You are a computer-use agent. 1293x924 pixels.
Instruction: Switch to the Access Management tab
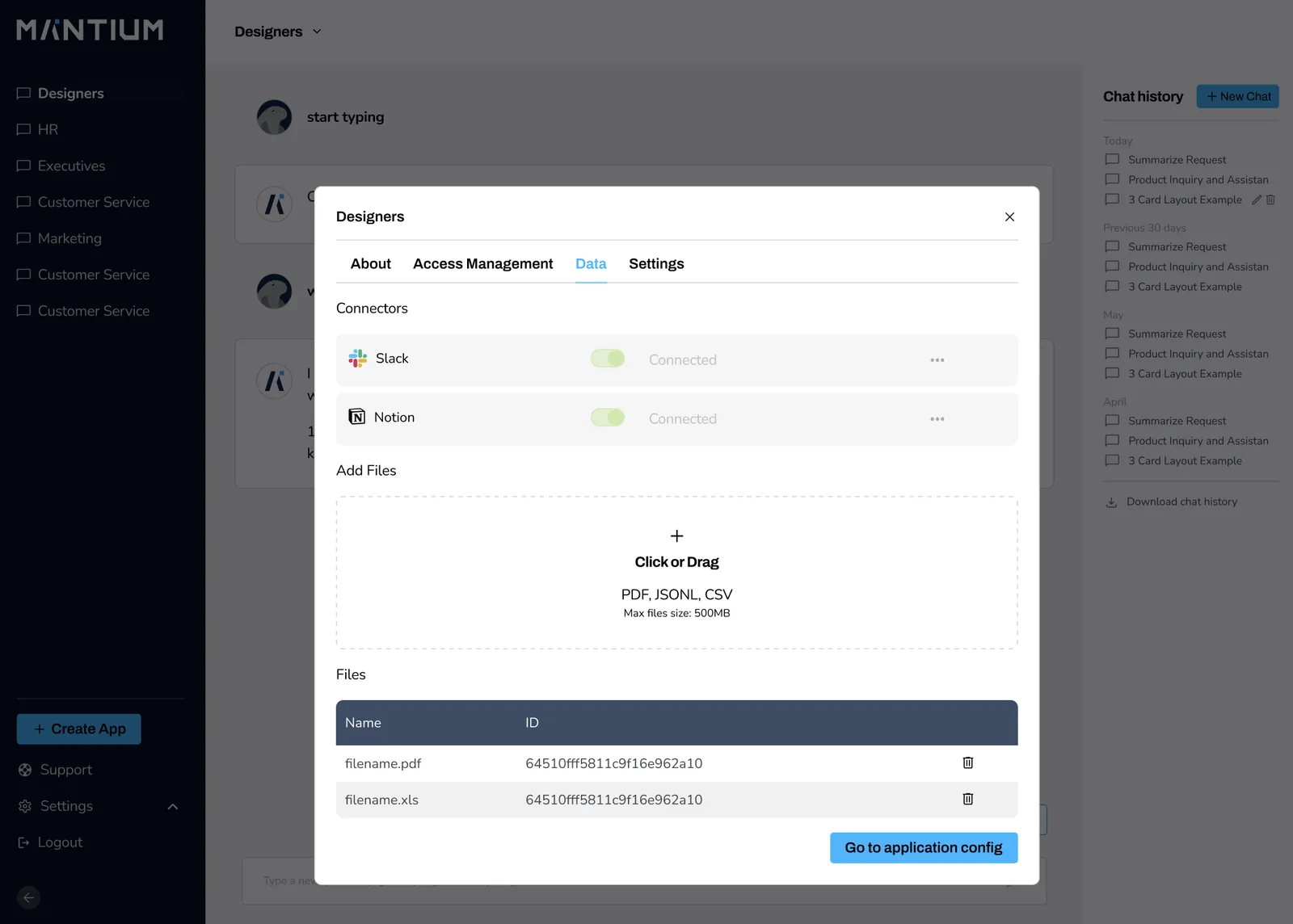click(x=482, y=264)
